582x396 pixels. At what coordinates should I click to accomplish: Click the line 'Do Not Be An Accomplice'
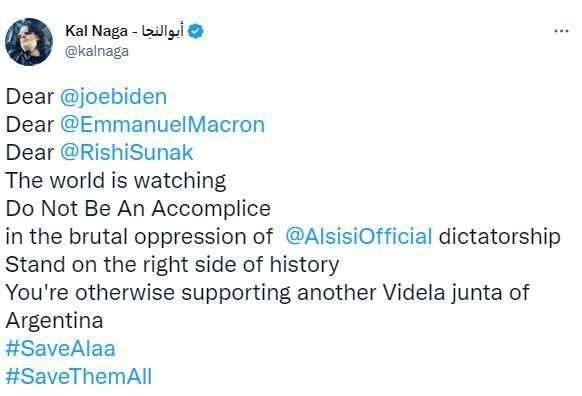click(x=138, y=209)
